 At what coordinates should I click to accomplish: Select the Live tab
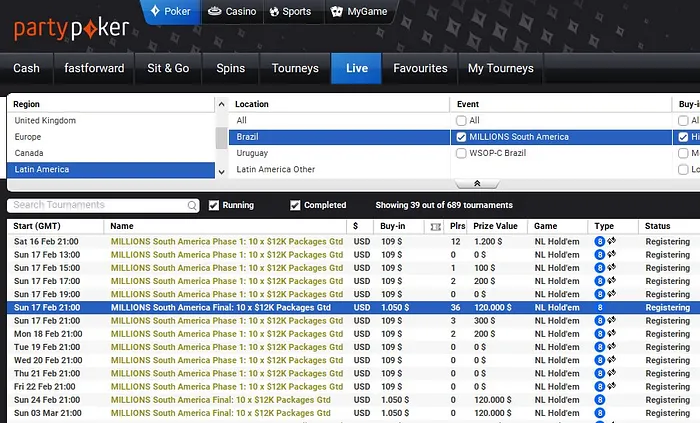click(357, 68)
